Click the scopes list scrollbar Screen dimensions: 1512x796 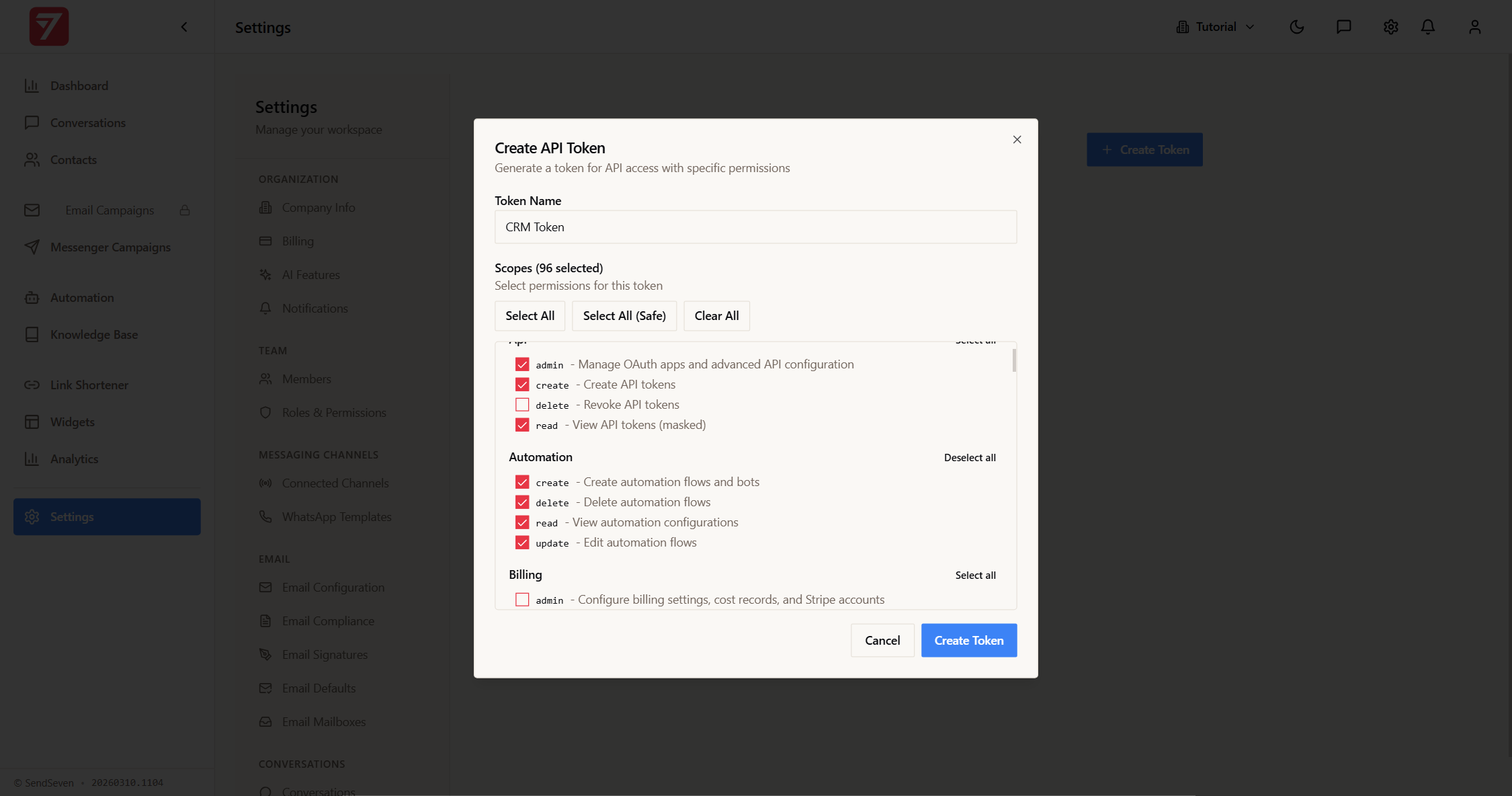coord(1014,360)
